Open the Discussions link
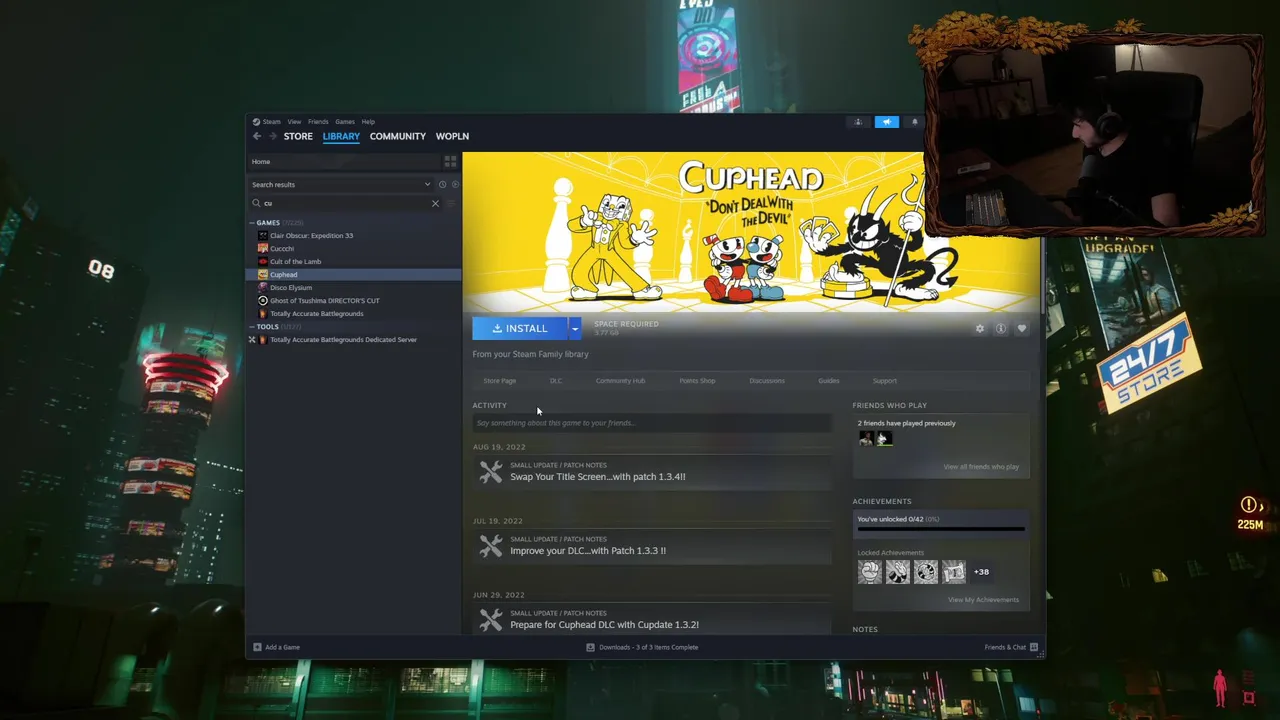 coord(767,381)
